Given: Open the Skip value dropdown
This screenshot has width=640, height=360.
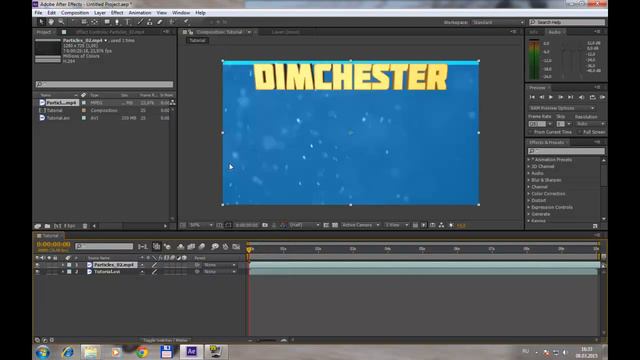Looking at the screenshot, I should click(x=569, y=124).
